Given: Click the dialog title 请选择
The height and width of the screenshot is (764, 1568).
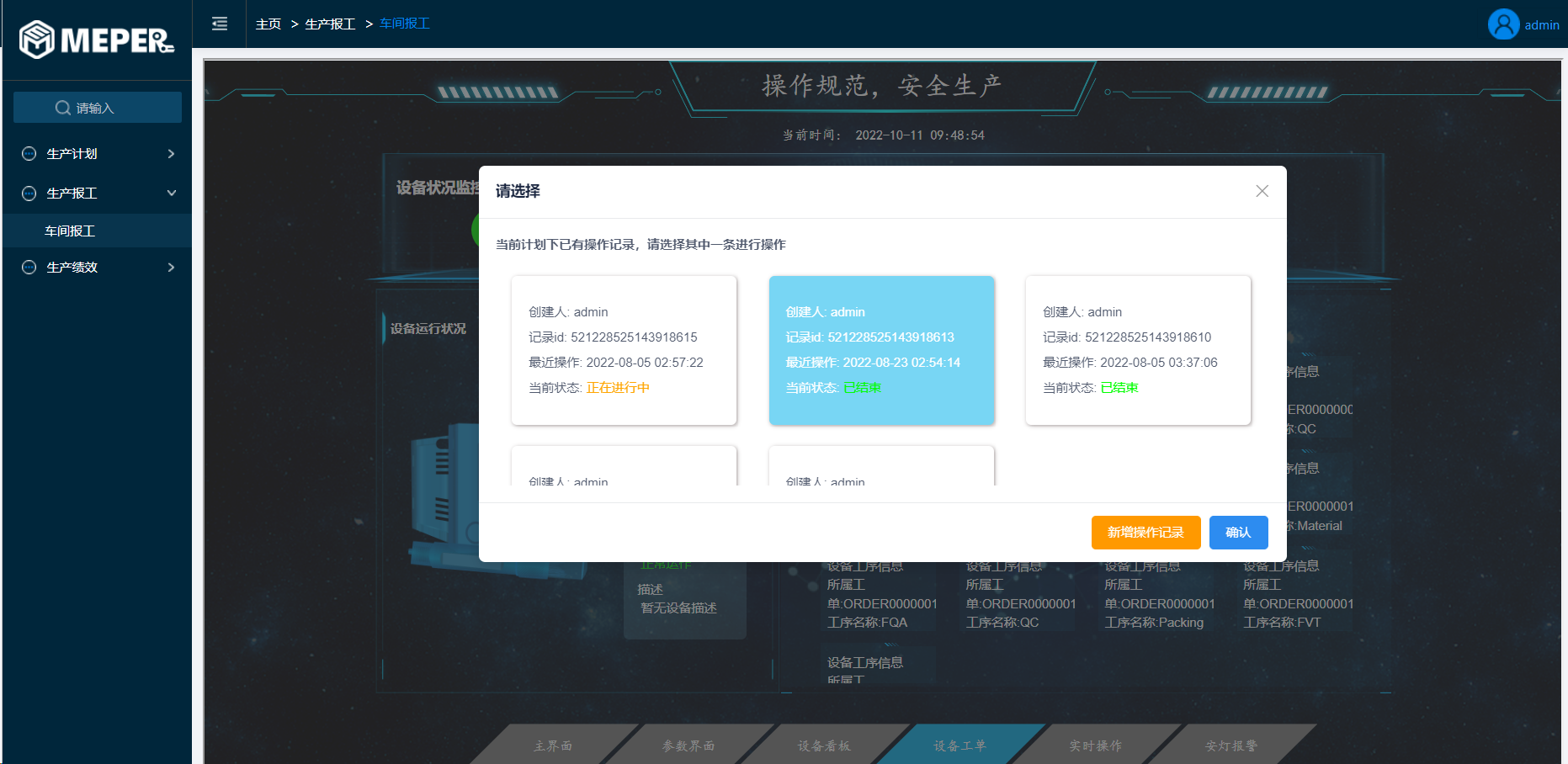Looking at the screenshot, I should point(518,191).
